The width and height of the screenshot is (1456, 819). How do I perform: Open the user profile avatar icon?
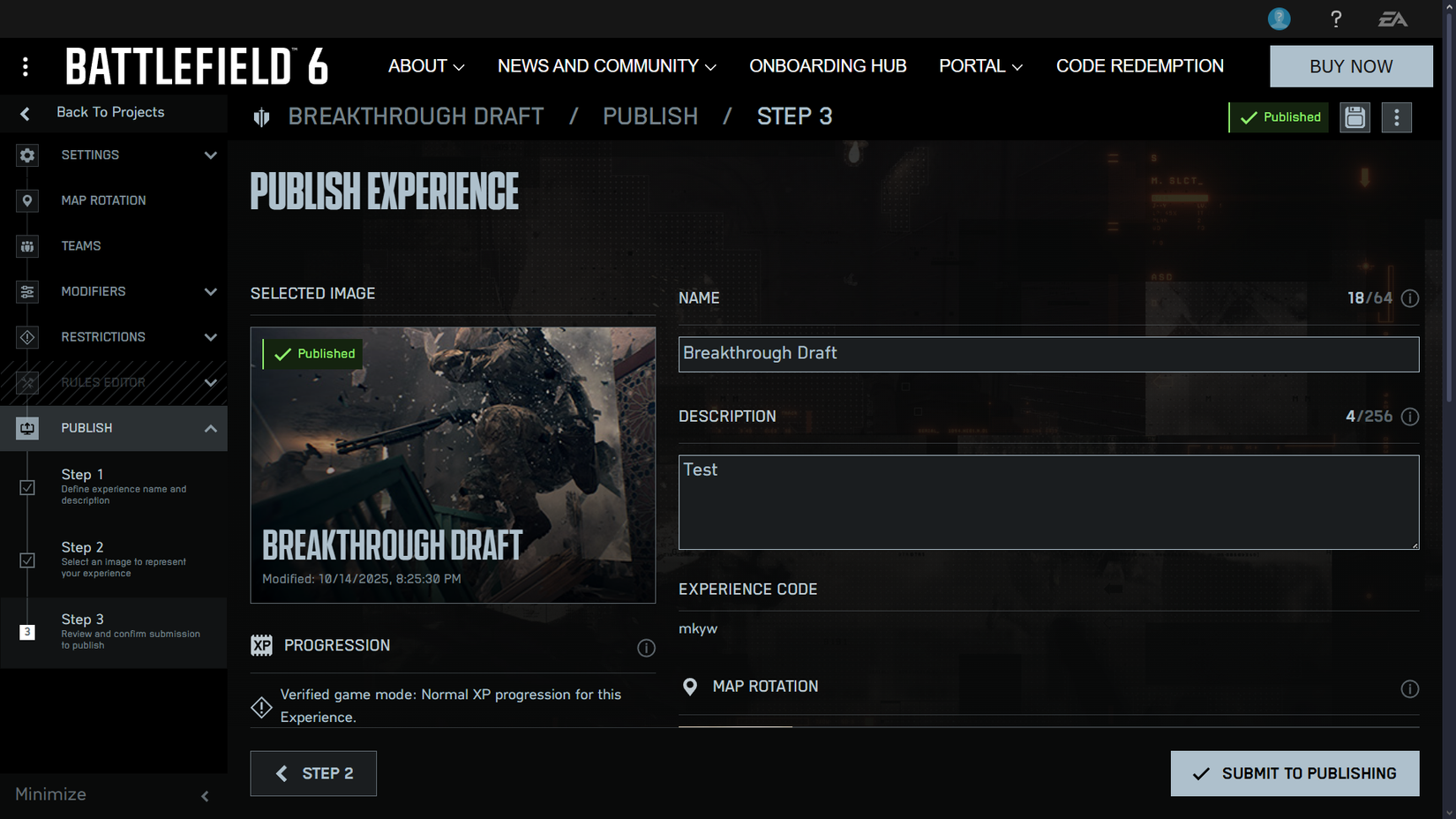pos(1279,19)
